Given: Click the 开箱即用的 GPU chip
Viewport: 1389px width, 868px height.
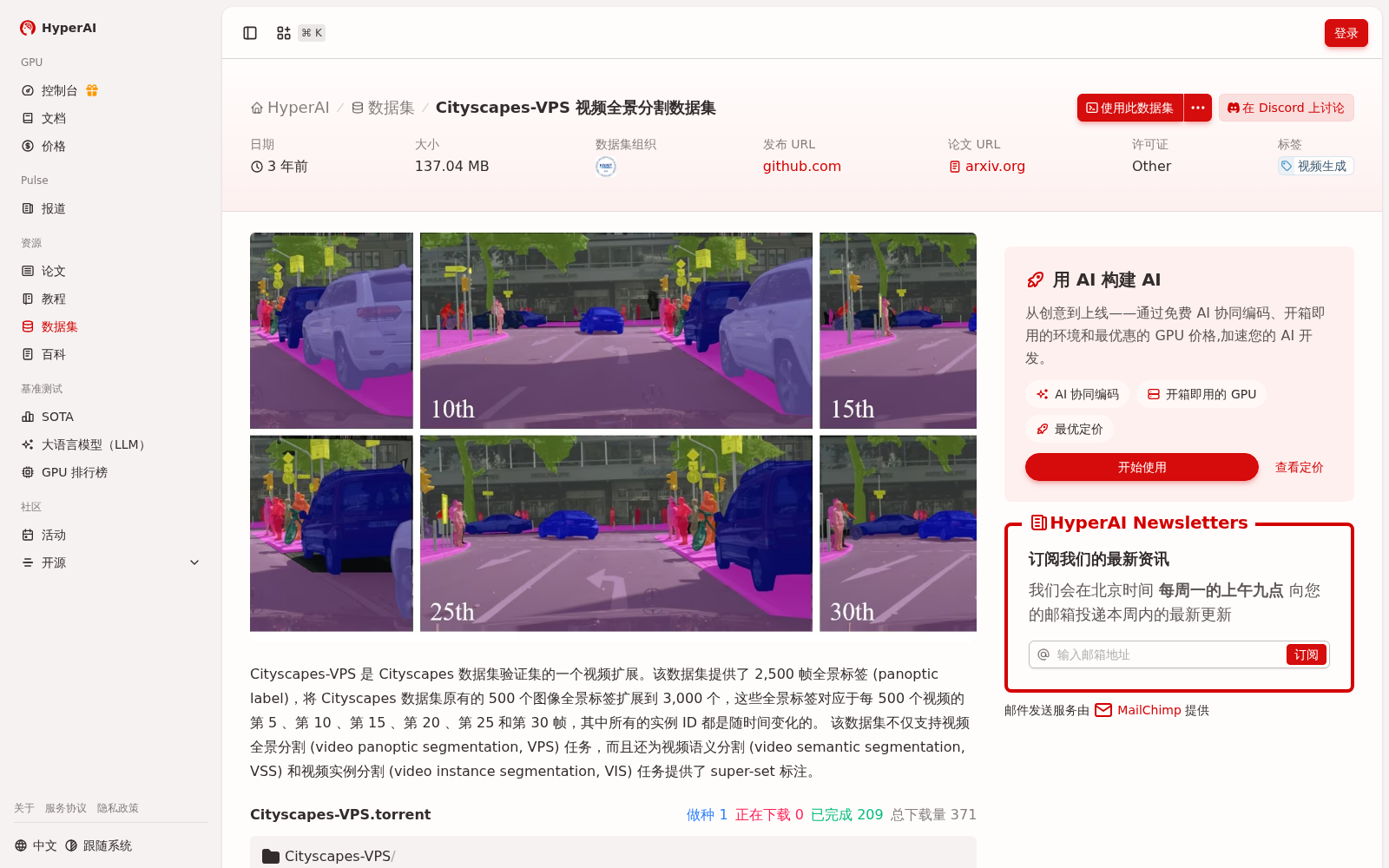Looking at the screenshot, I should 1201,394.
